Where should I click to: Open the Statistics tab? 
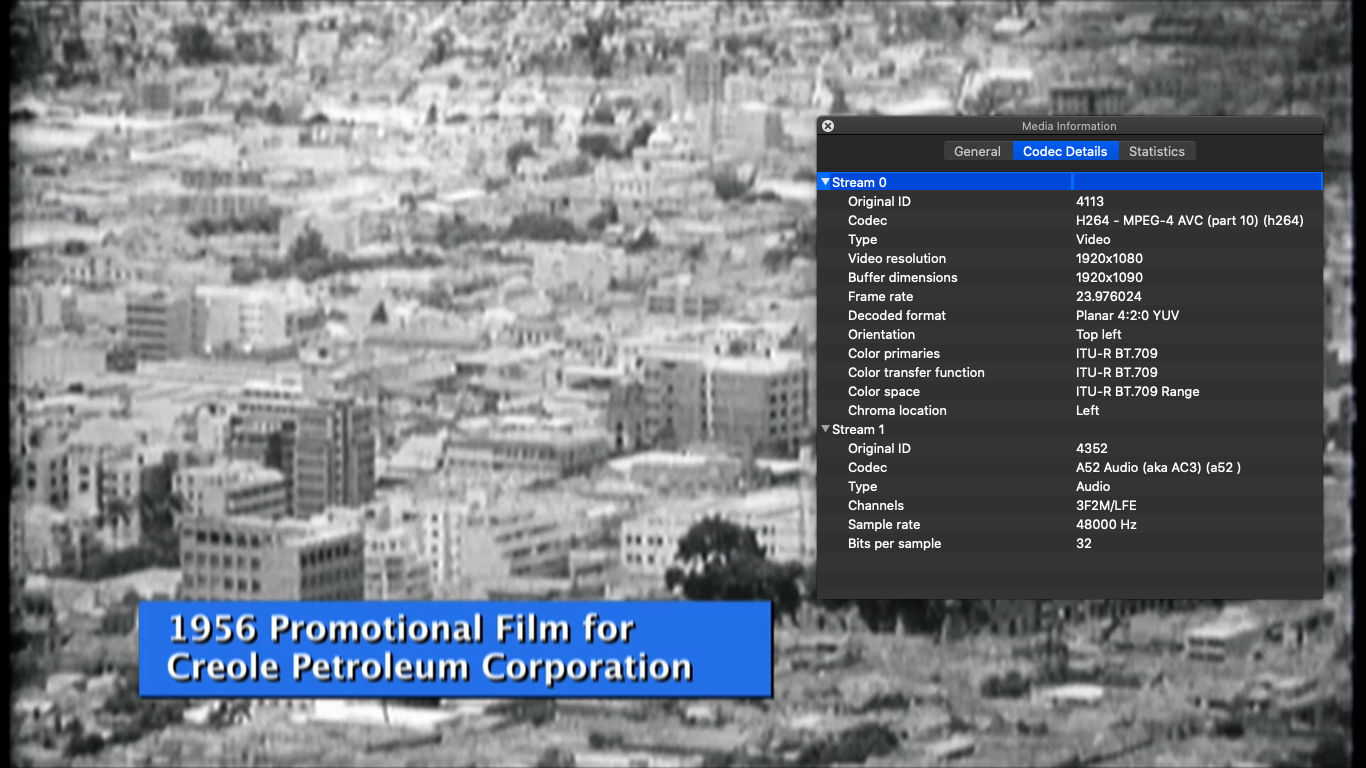tap(1157, 151)
